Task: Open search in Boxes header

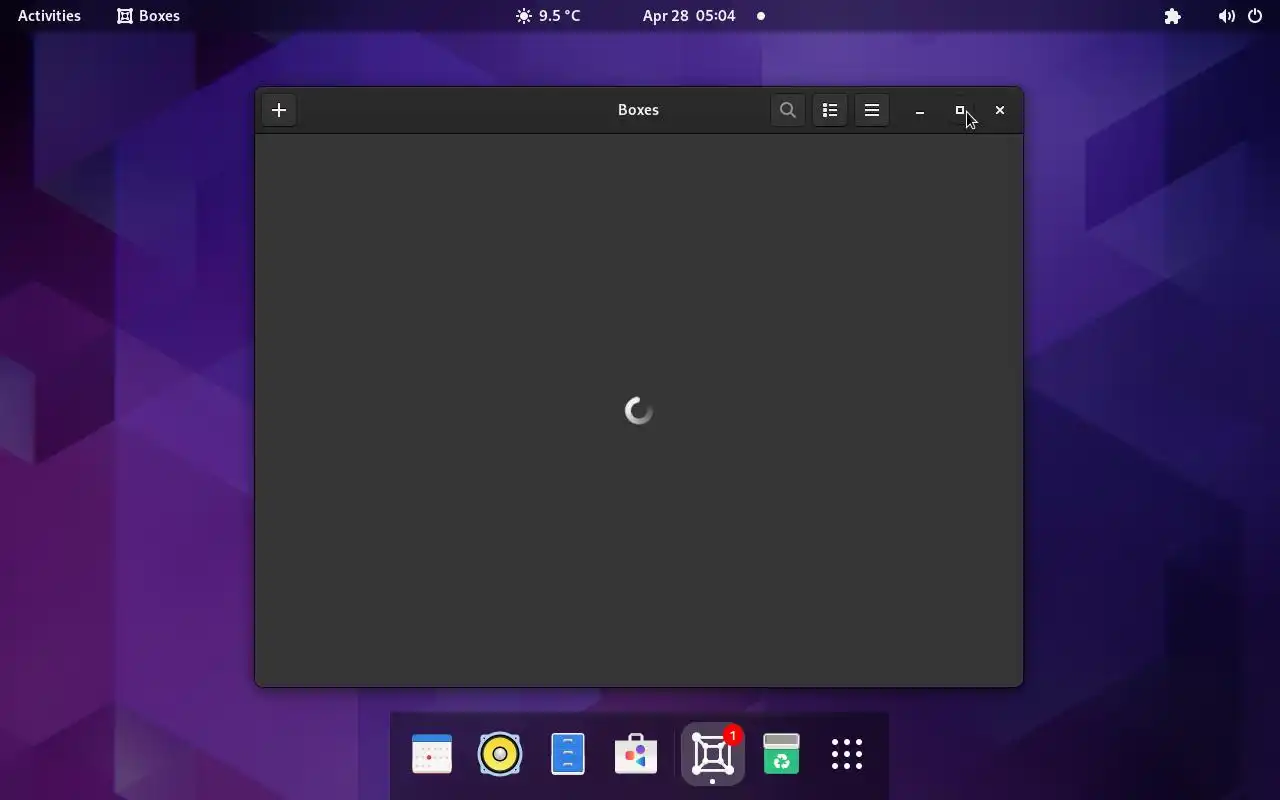Action: coord(788,110)
